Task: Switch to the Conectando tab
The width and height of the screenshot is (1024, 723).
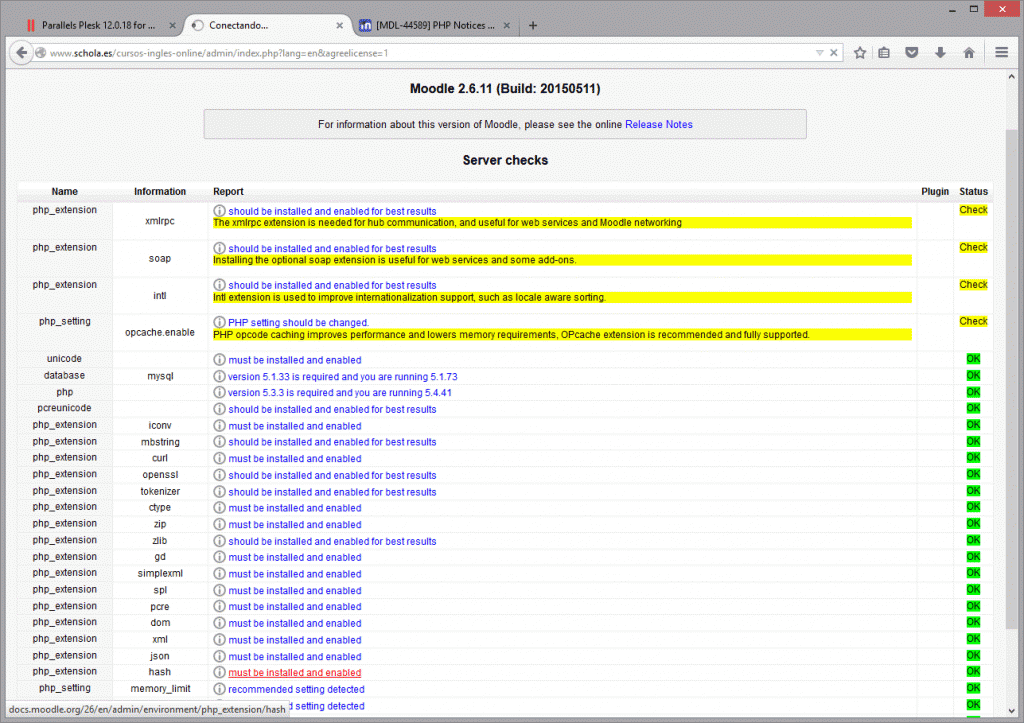Action: coord(268,25)
